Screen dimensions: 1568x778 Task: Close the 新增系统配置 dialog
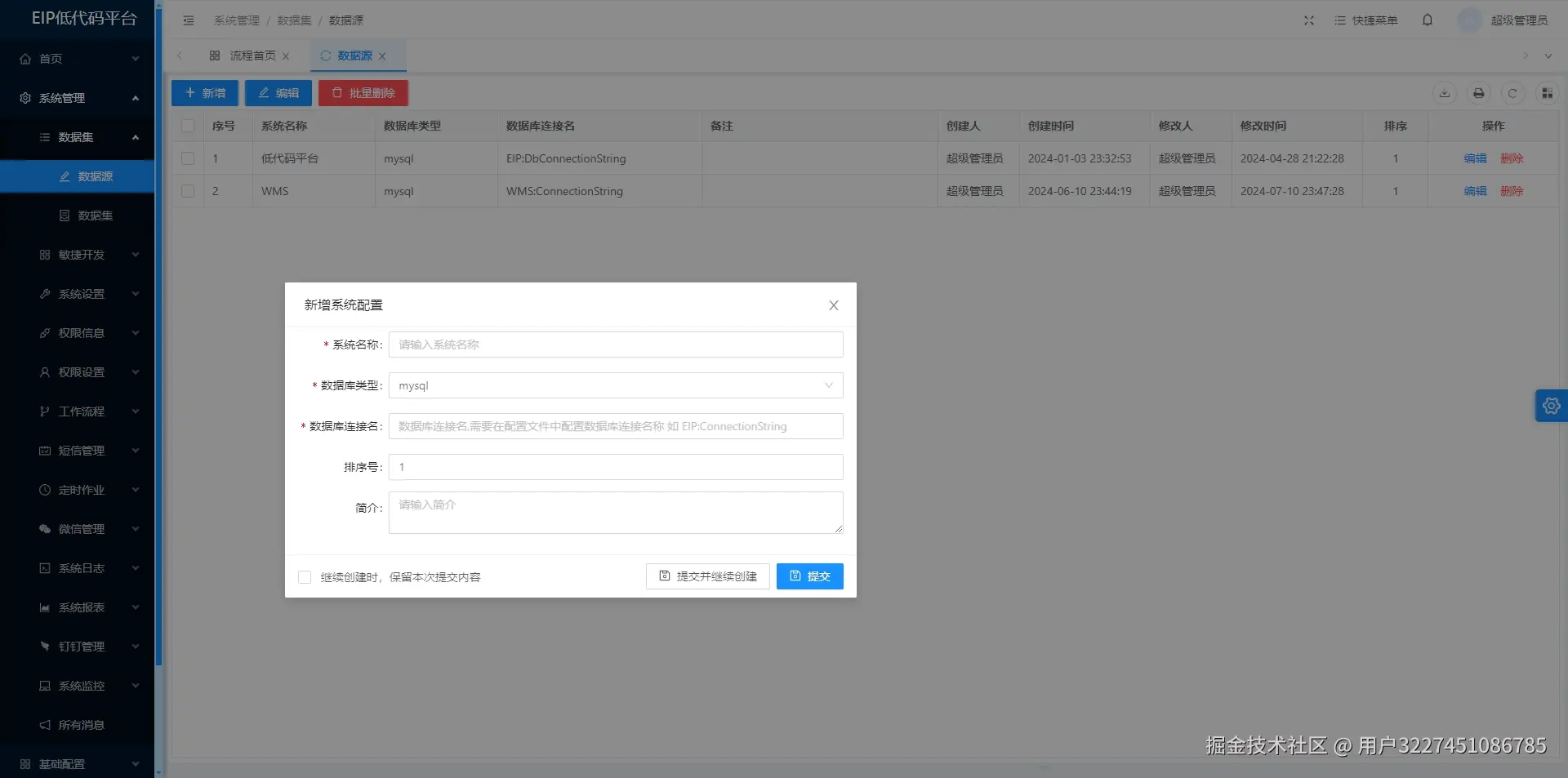[834, 305]
